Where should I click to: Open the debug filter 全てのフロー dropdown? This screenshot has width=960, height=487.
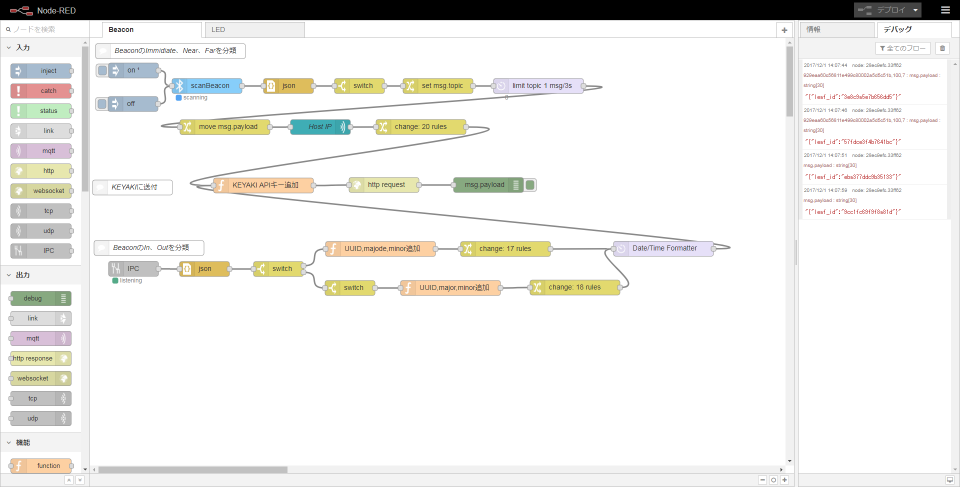coord(902,48)
